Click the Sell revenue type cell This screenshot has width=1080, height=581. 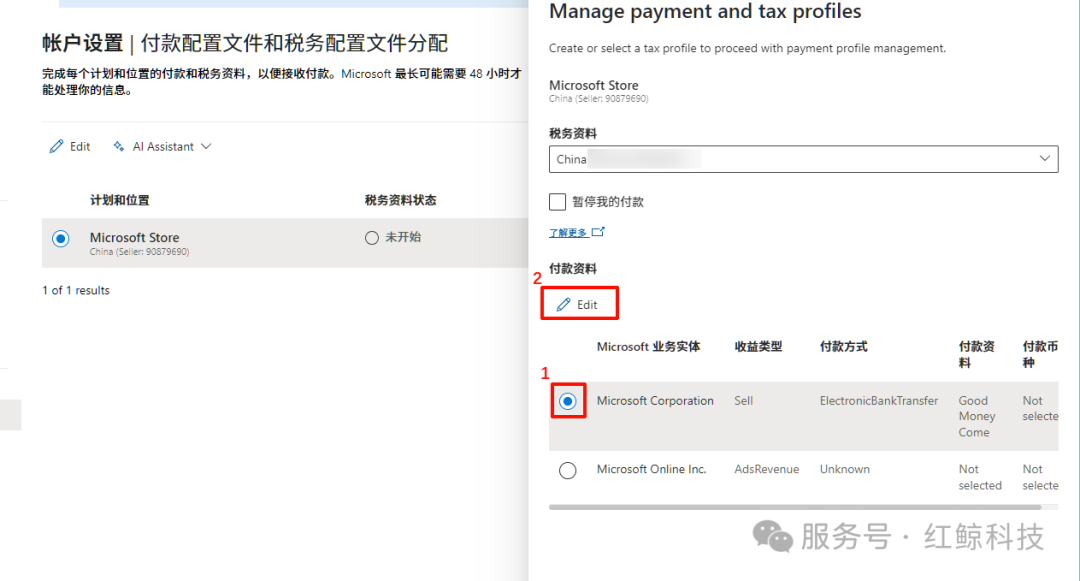[743, 401]
